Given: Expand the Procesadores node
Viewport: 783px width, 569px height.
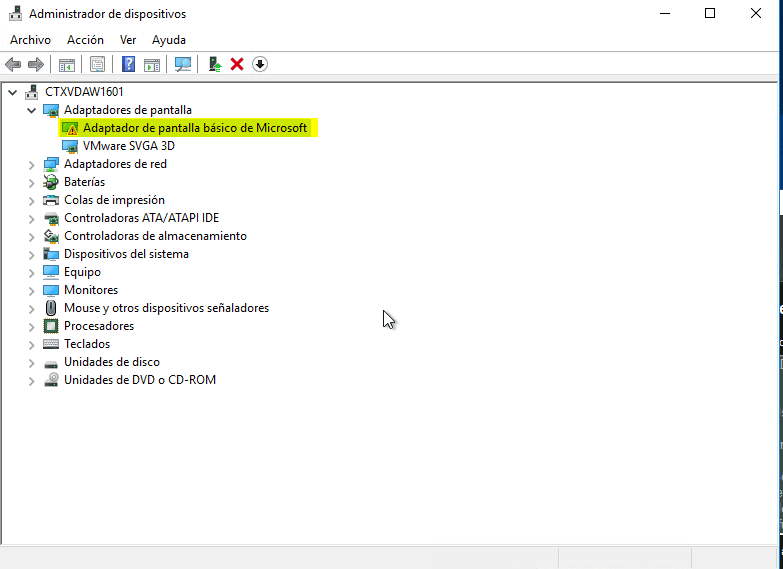Looking at the screenshot, I should [31, 327].
